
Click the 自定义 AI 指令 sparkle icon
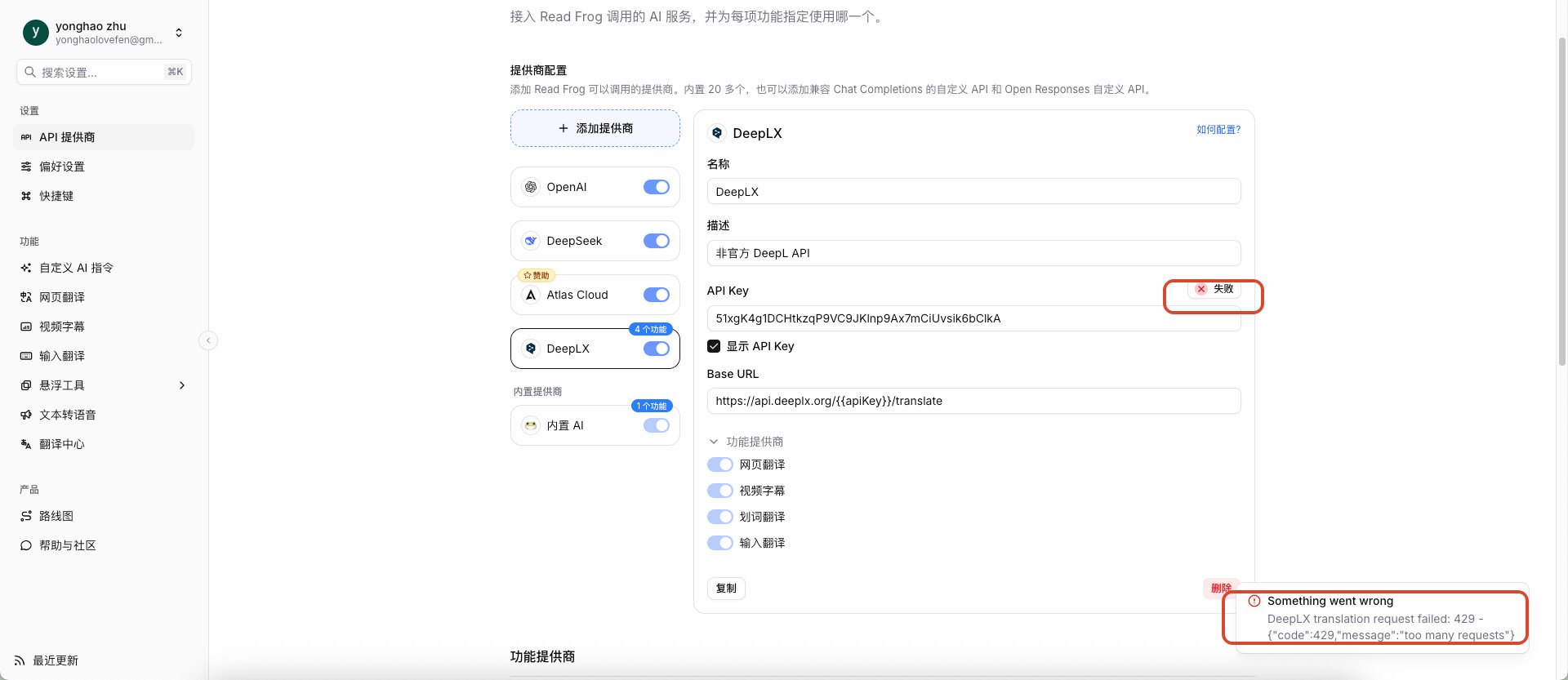[26, 268]
